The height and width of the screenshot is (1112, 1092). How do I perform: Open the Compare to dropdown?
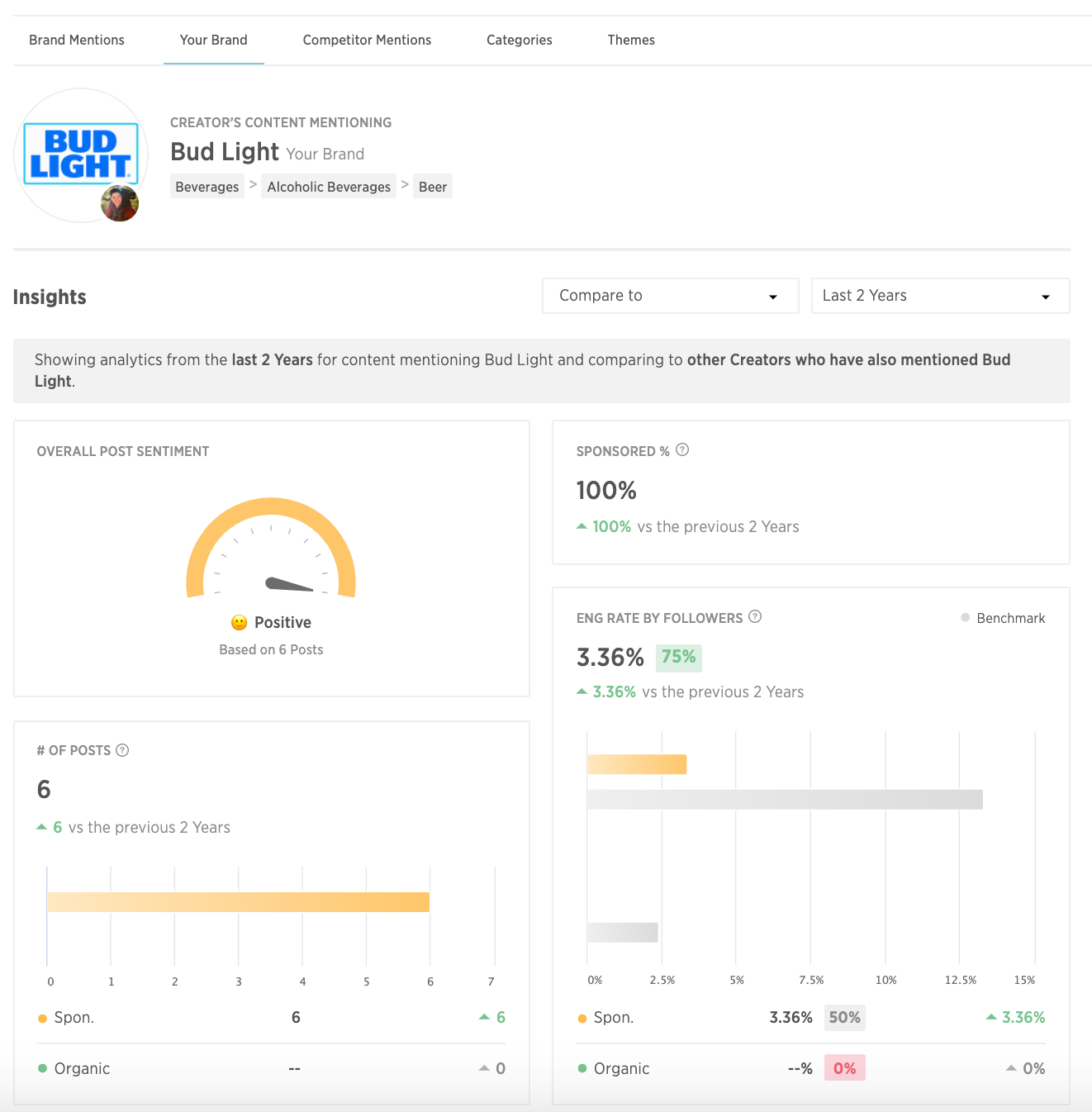point(671,296)
